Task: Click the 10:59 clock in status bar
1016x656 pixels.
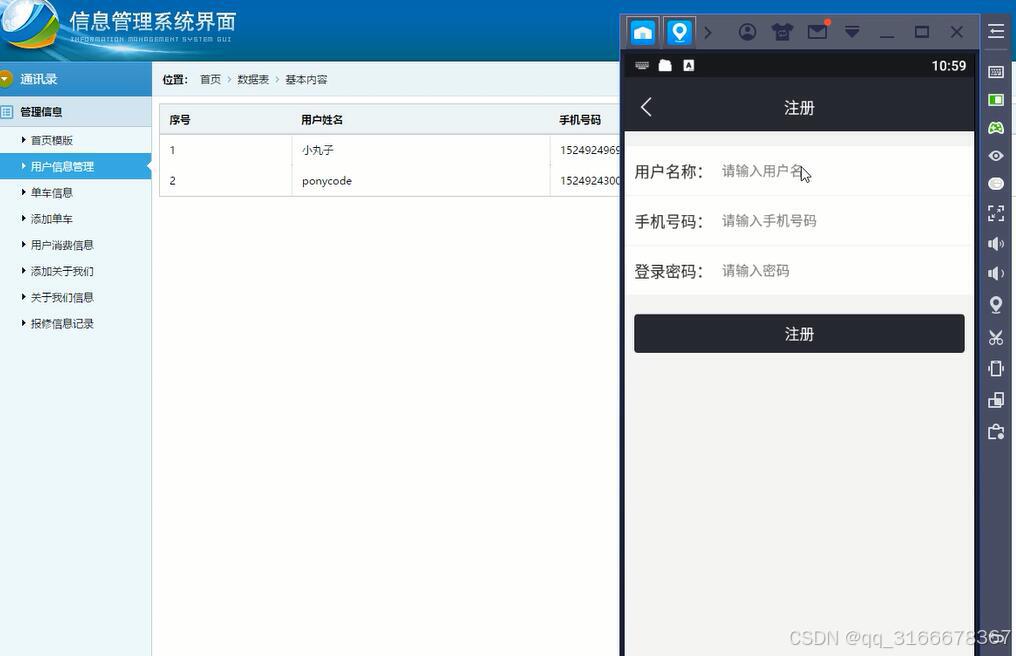Action: (949, 65)
